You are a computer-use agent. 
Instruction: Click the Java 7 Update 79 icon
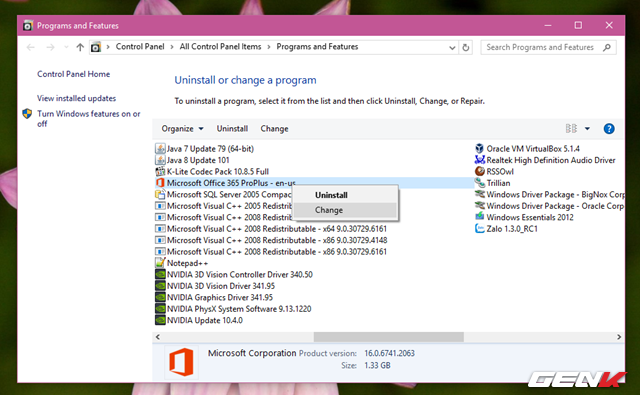pyautogui.click(x=160, y=149)
